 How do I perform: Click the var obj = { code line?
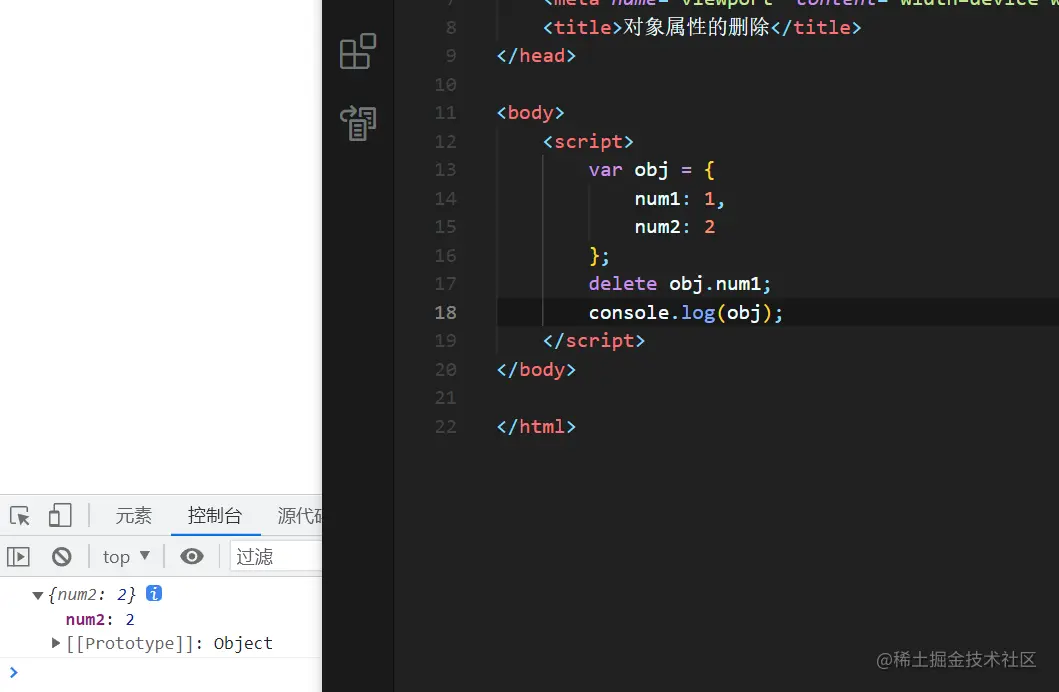click(x=651, y=169)
